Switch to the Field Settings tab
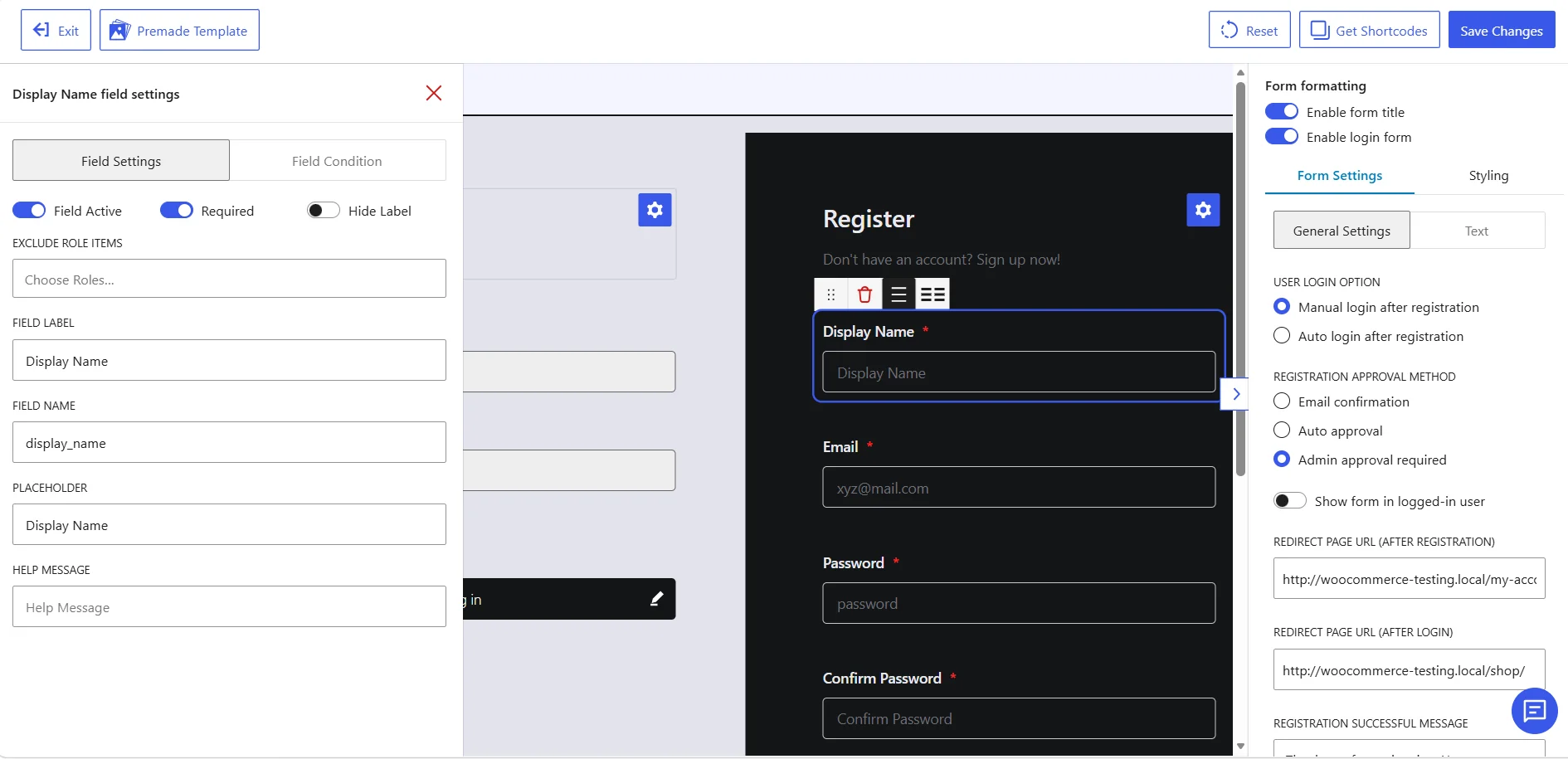 tap(121, 161)
